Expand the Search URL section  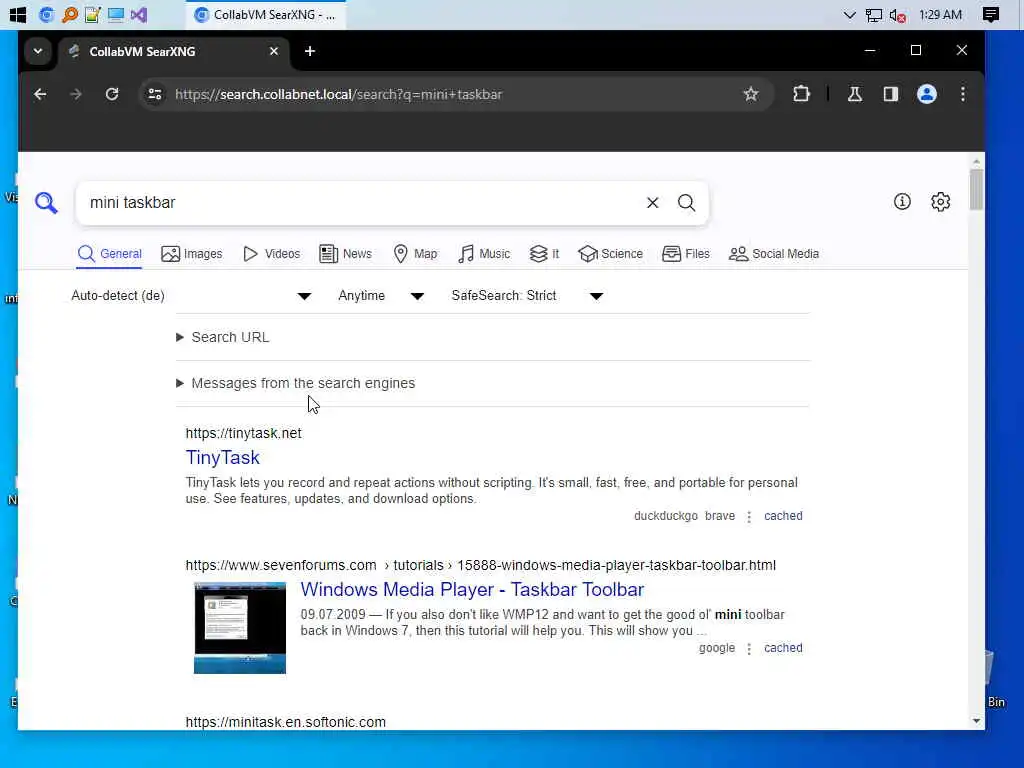(223, 338)
